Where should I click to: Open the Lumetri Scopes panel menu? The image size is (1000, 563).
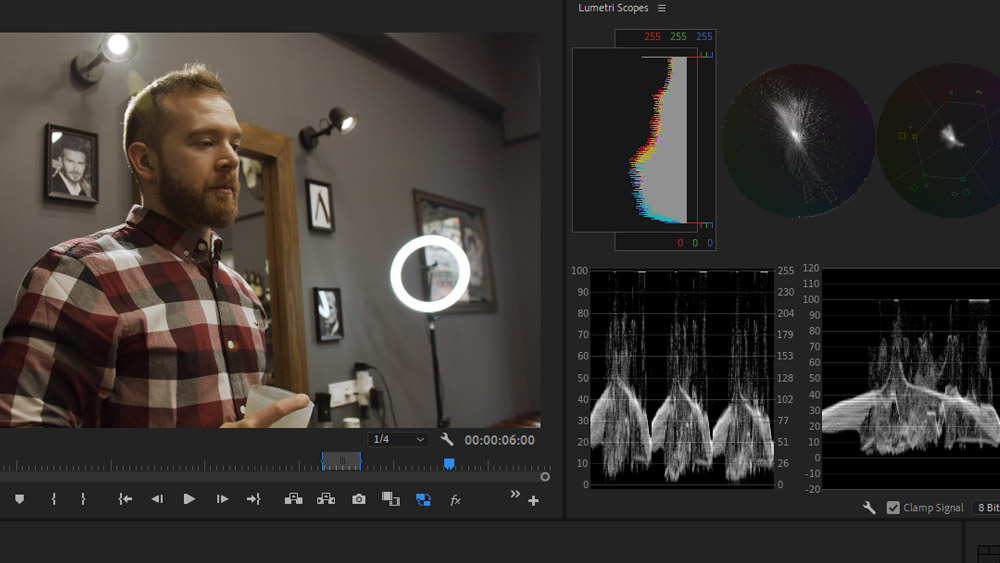pyautogui.click(x=662, y=8)
